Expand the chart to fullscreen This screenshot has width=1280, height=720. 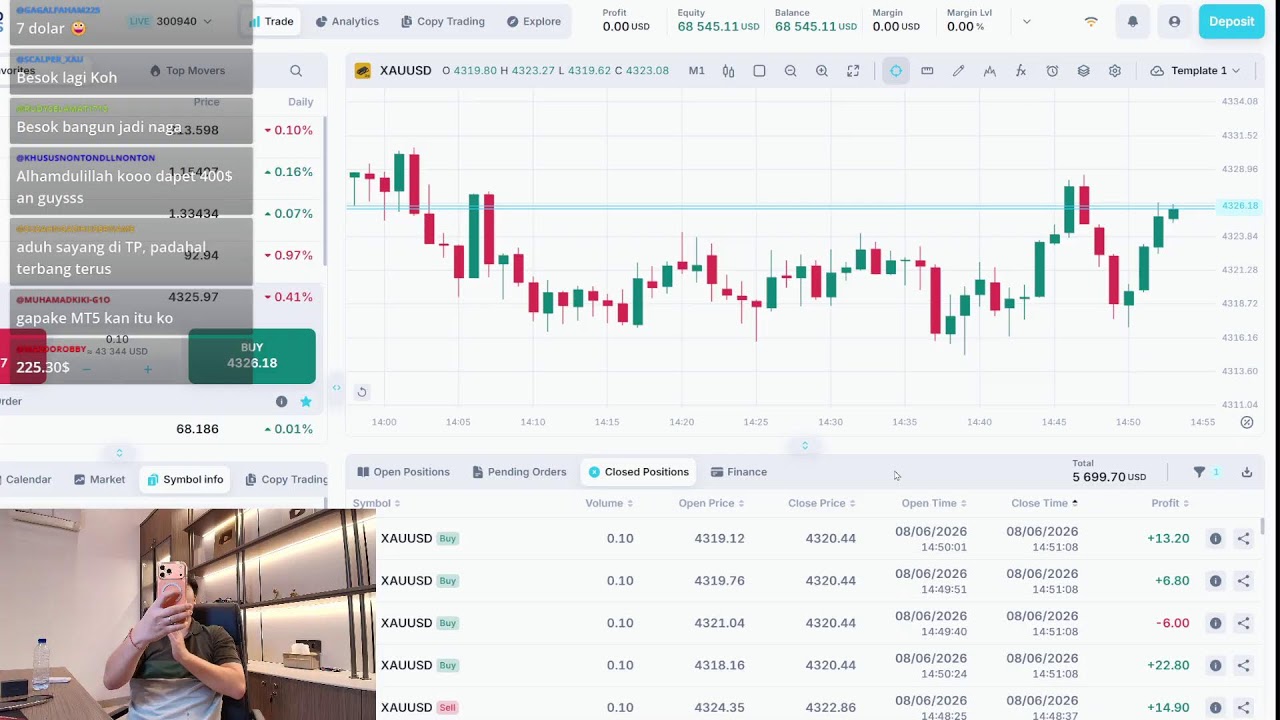click(853, 71)
